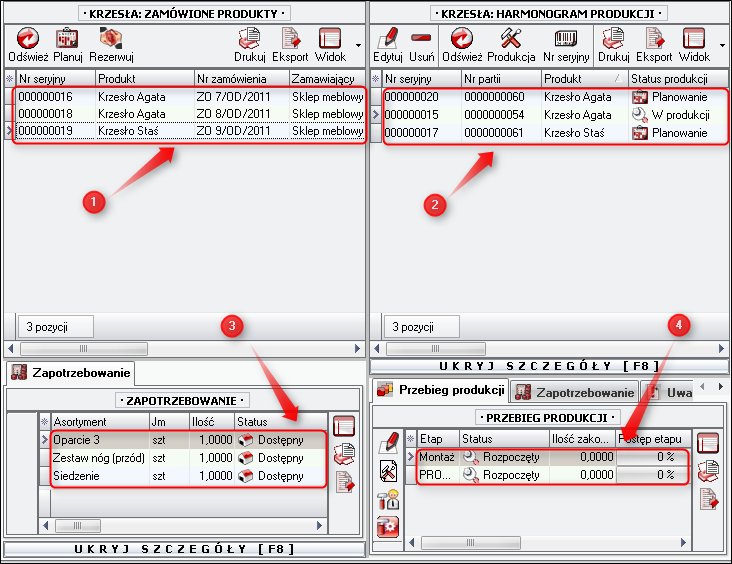This screenshot has width=732, height=564.
Task: Open column chooser star in Harmonogram grid
Action: pos(376,78)
